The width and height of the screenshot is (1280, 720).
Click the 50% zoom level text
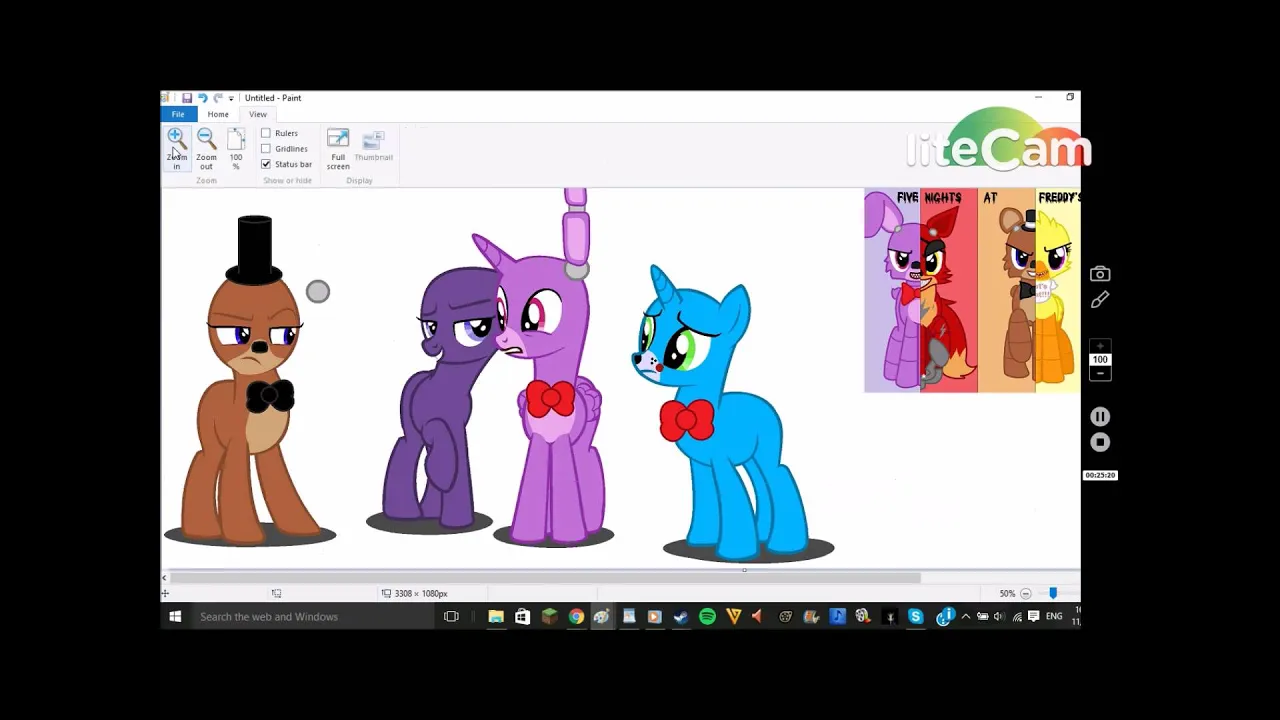point(1007,593)
